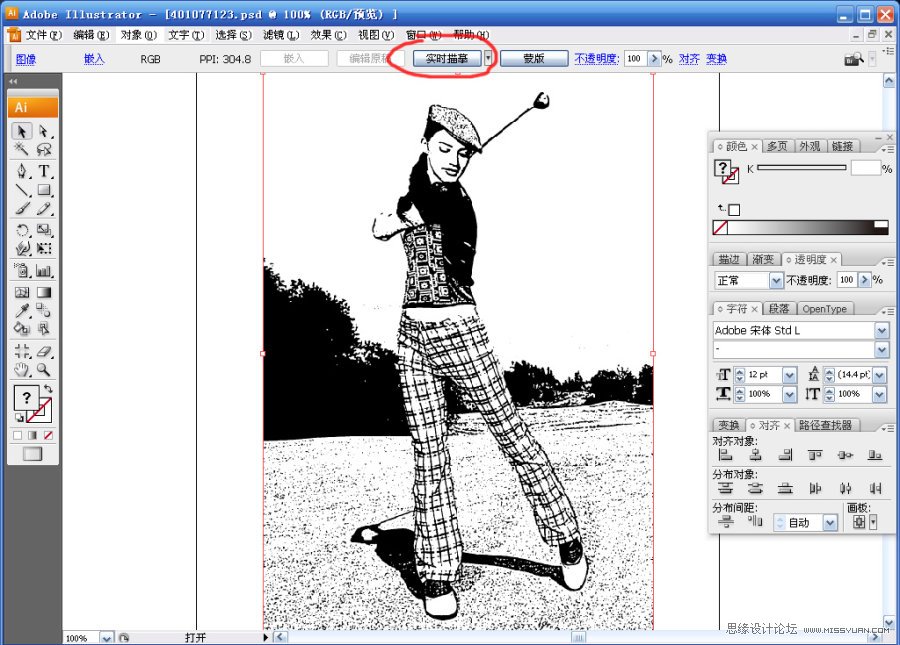Open Live Trace presets dropdown arrow
Viewport: 900px width, 645px height.
point(488,58)
